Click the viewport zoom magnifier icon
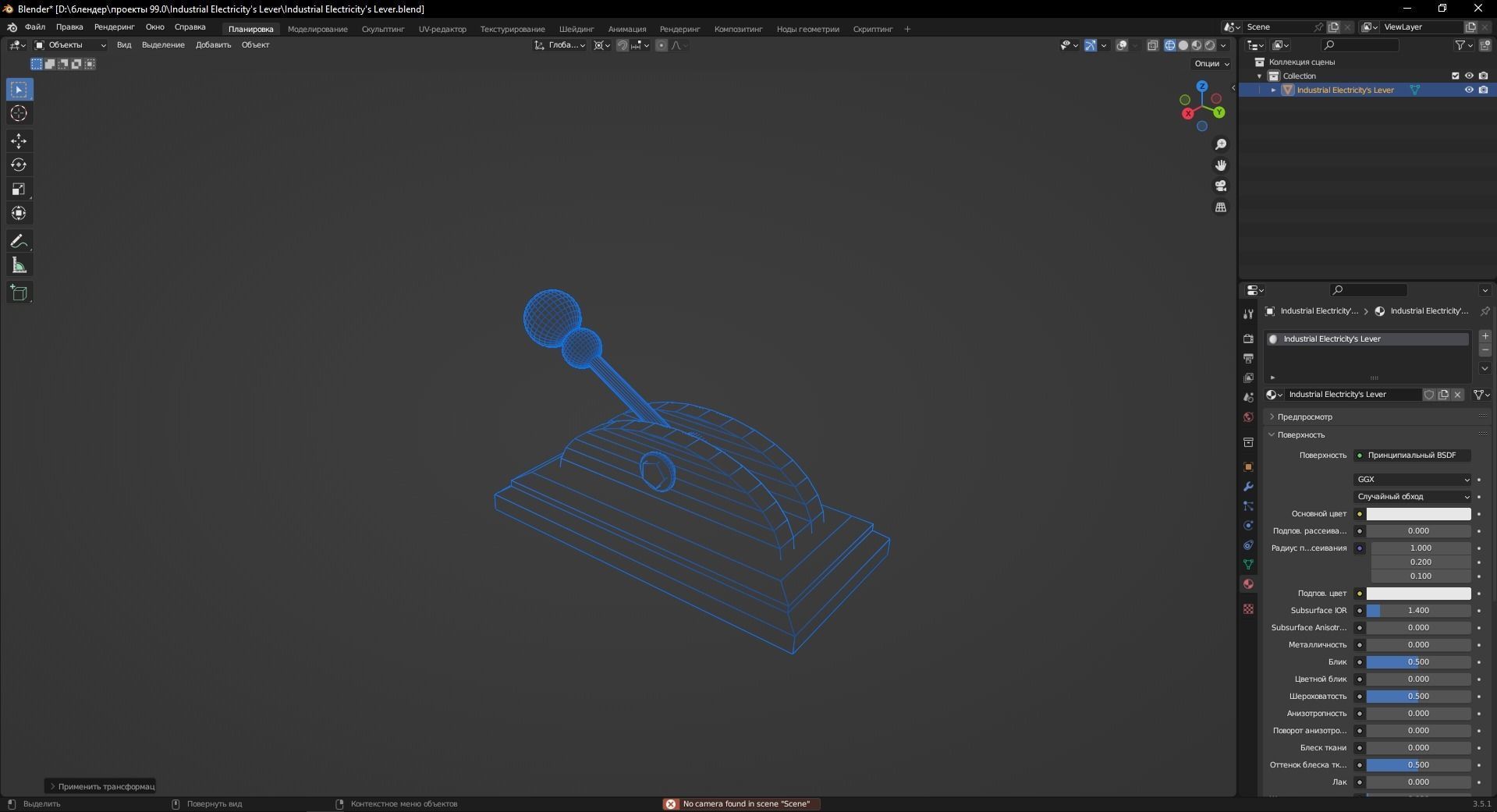The width and height of the screenshot is (1497, 812). pyautogui.click(x=1221, y=144)
